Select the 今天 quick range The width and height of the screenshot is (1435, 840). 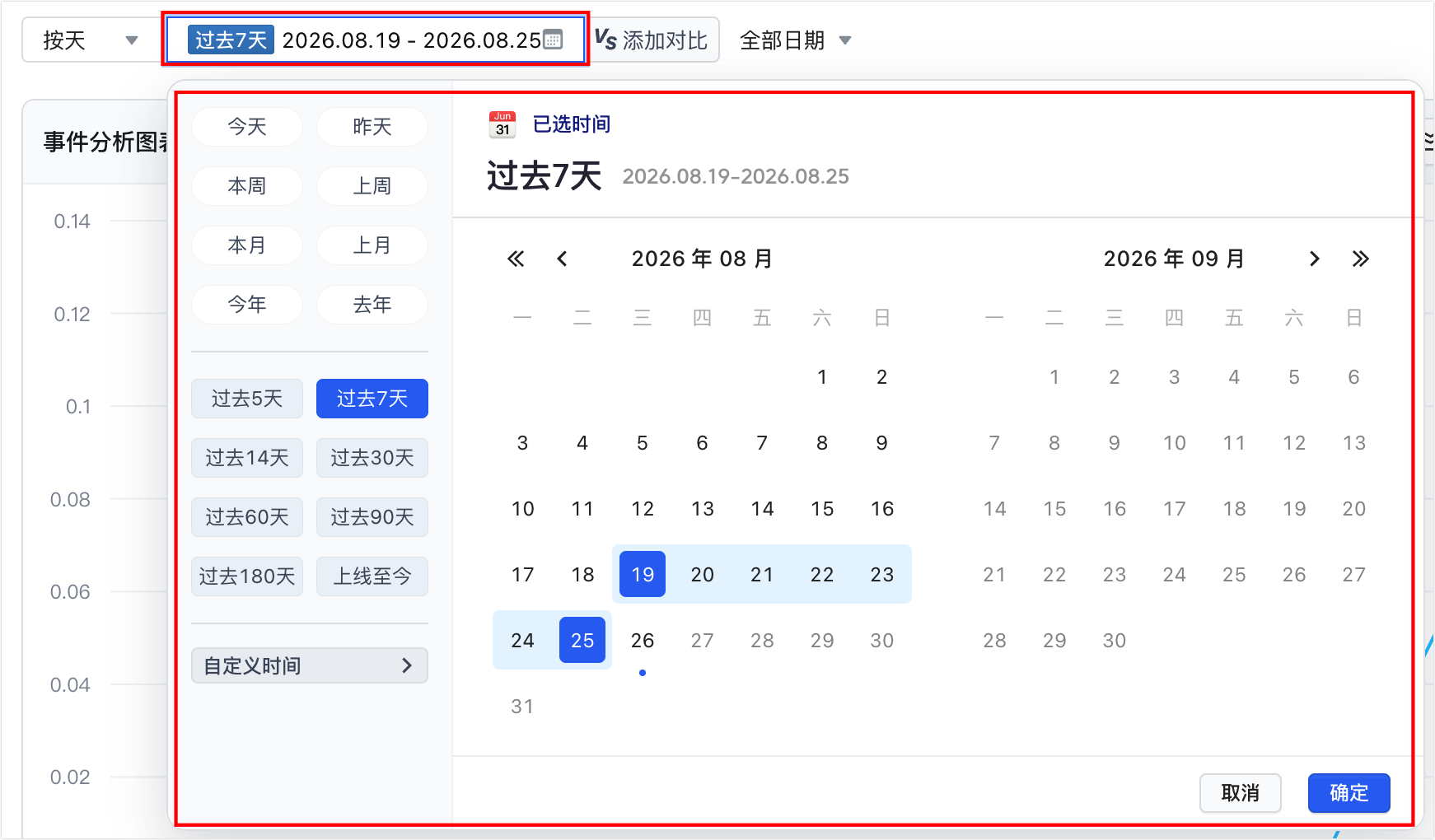247,127
